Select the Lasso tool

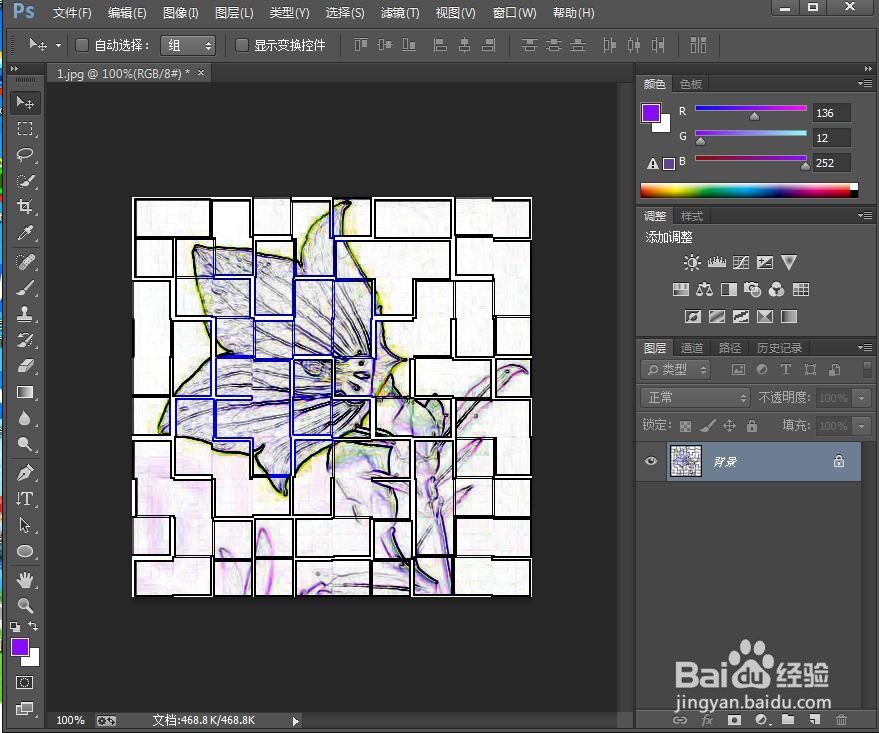pos(25,155)
